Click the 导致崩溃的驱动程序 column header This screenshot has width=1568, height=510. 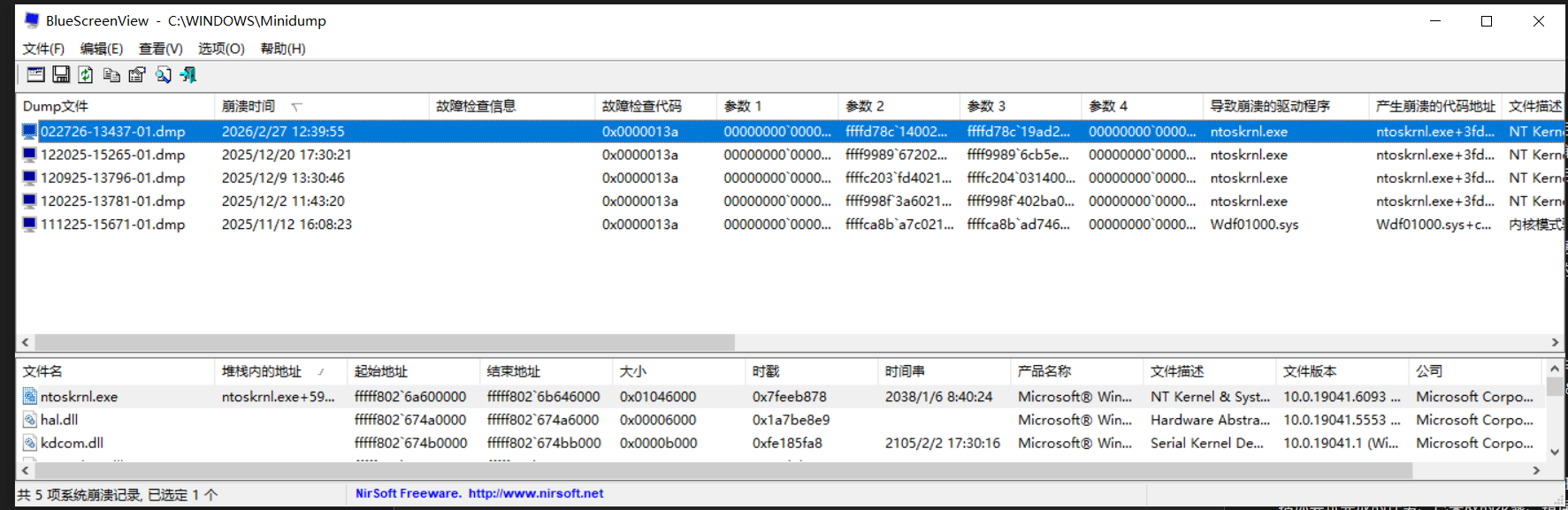point(1286,106)
